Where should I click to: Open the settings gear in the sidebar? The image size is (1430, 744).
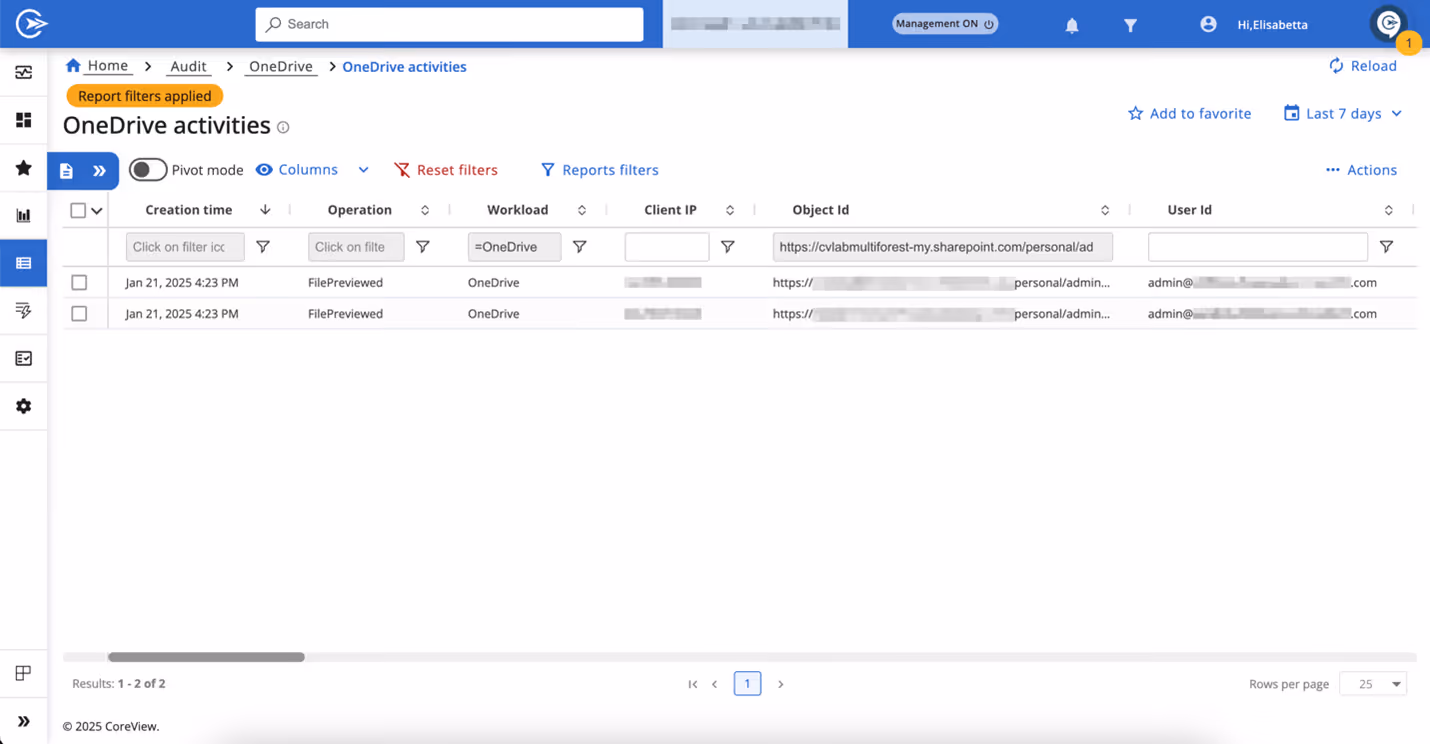coord(23,406)
